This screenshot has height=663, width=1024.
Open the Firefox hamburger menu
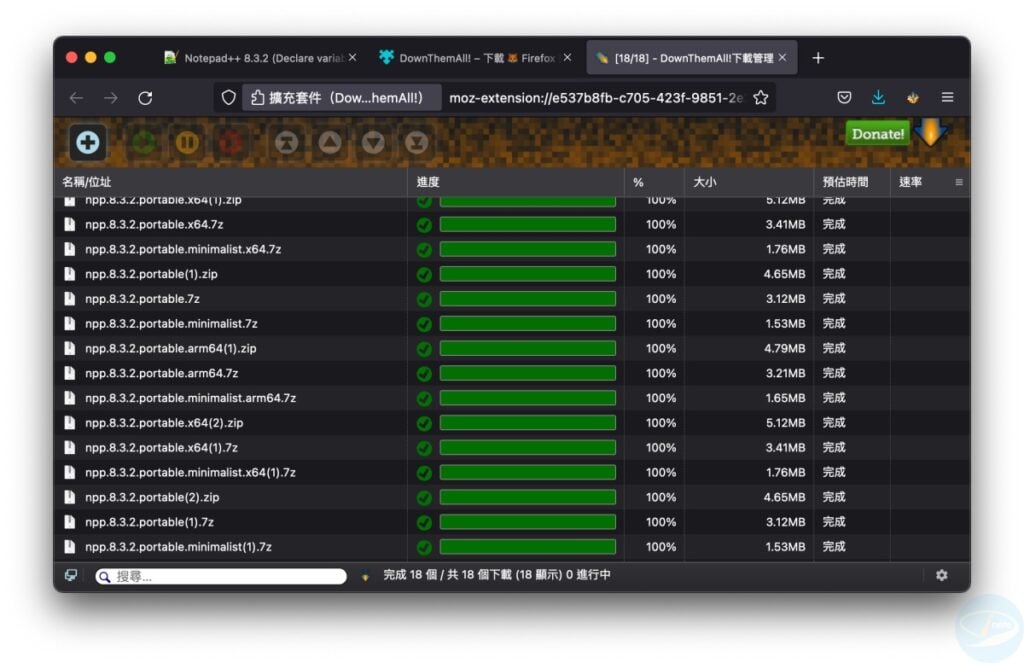[947, 97]
